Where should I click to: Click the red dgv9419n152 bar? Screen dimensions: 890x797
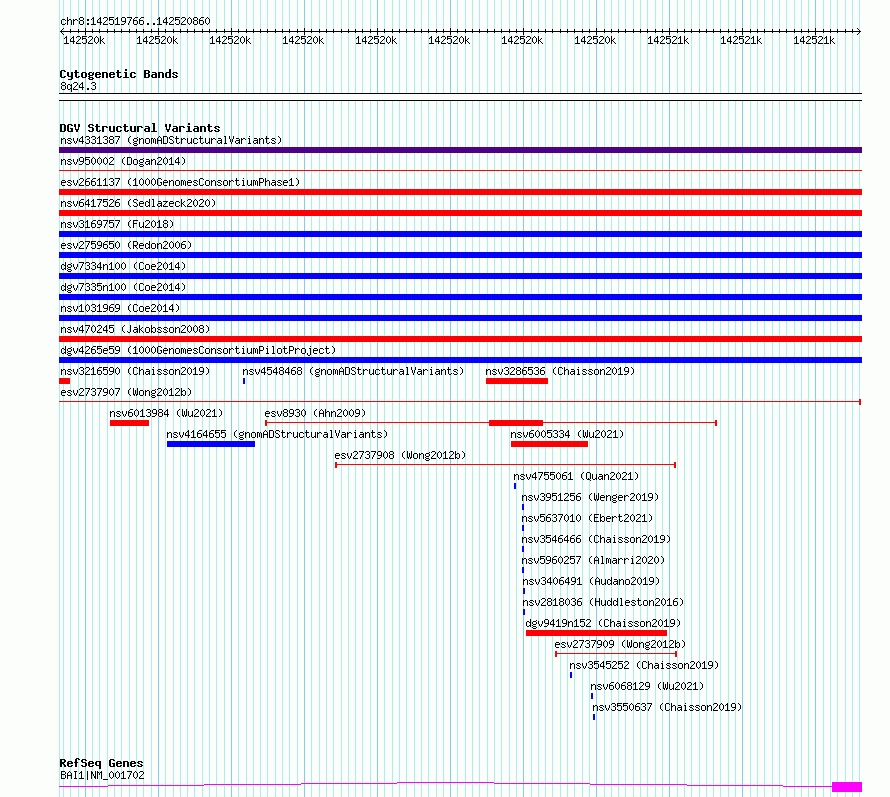pyautogui.click(x=596, y=633)
